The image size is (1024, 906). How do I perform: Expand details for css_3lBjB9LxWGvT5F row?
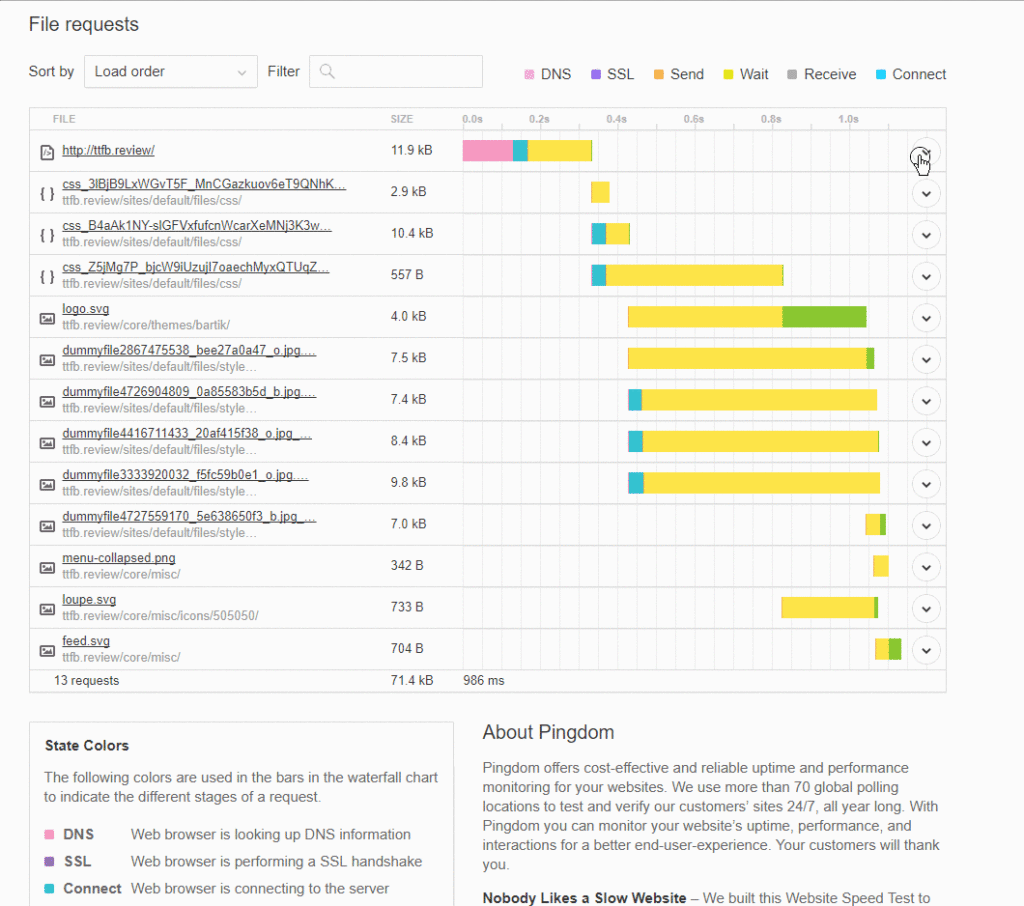926,194
